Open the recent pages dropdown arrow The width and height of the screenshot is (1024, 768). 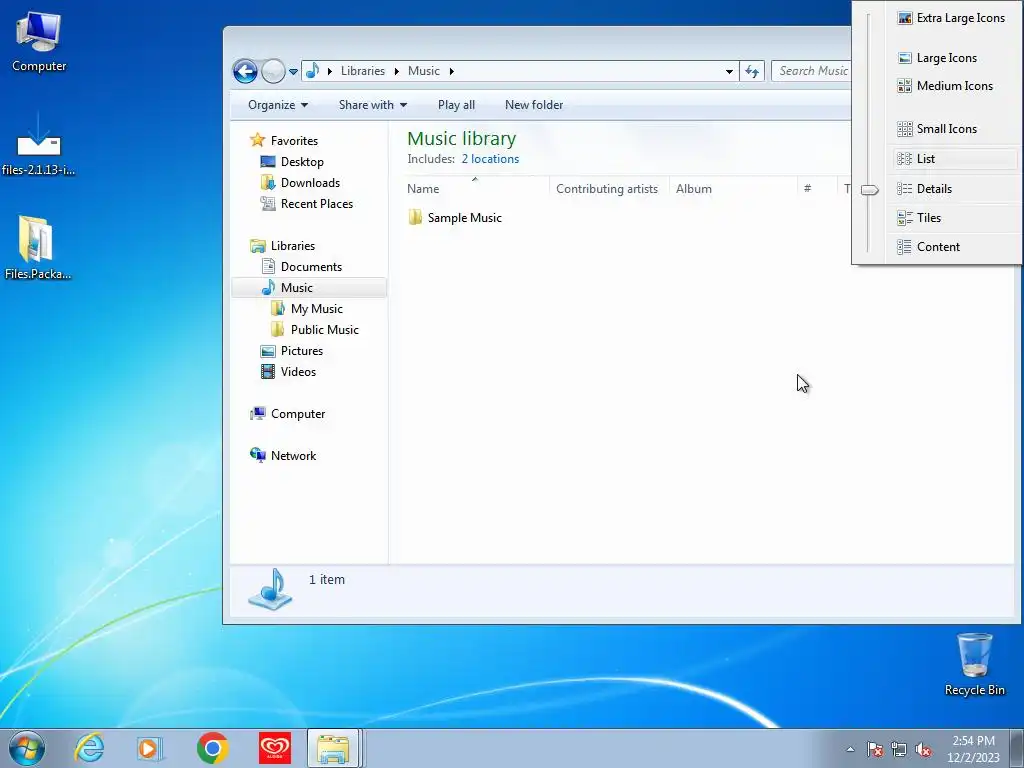click(x=293, y=72)
